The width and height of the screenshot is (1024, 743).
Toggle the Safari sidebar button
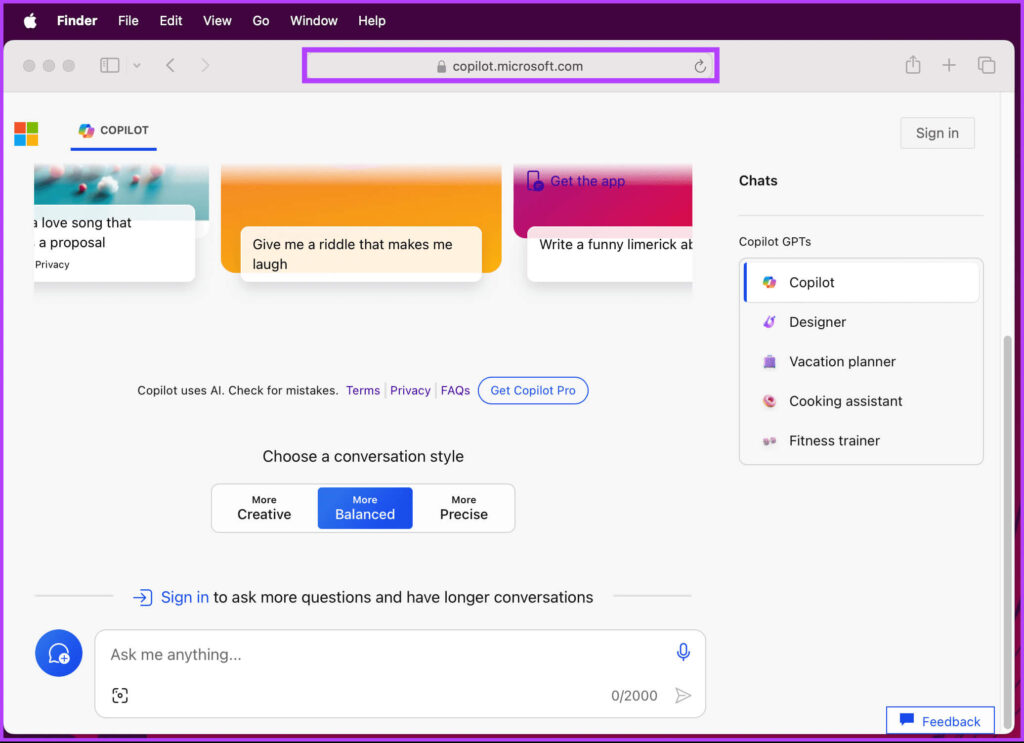pos(110,66)
